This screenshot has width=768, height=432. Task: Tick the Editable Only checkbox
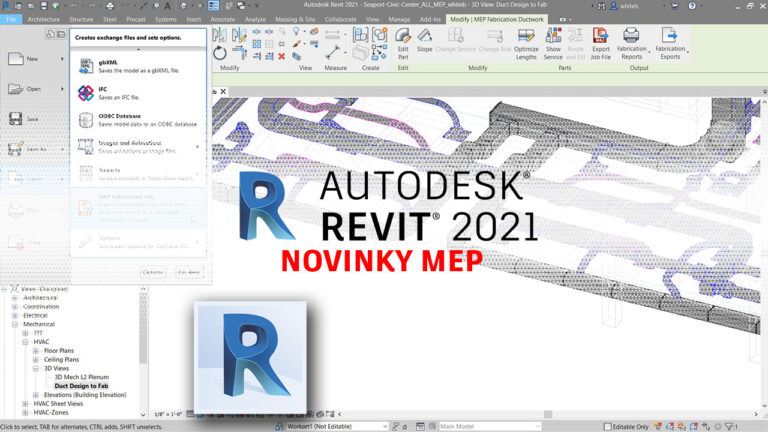[607, 427]
